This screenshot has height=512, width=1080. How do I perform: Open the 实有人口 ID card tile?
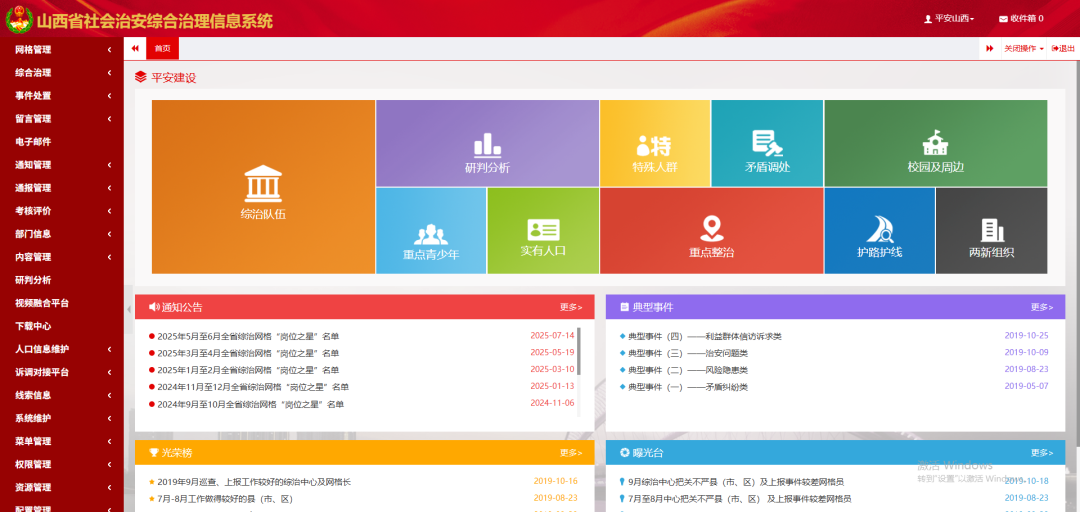pyautogui.click(x=543, y=230)
